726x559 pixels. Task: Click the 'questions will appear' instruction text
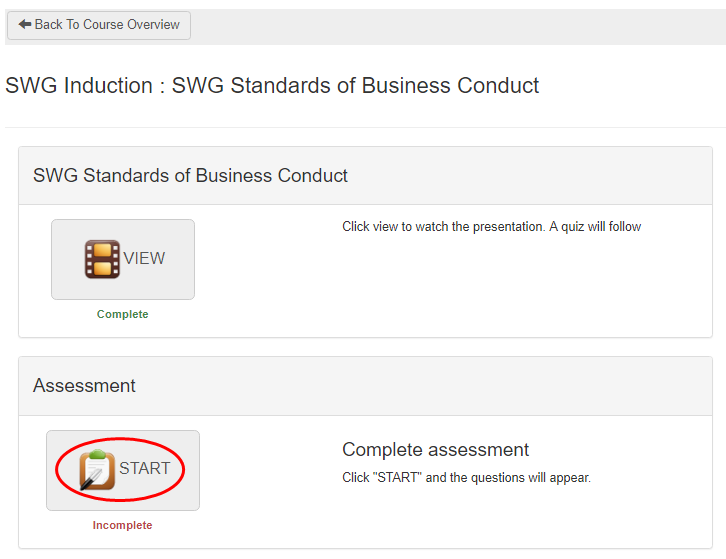[x=466, y=478]
